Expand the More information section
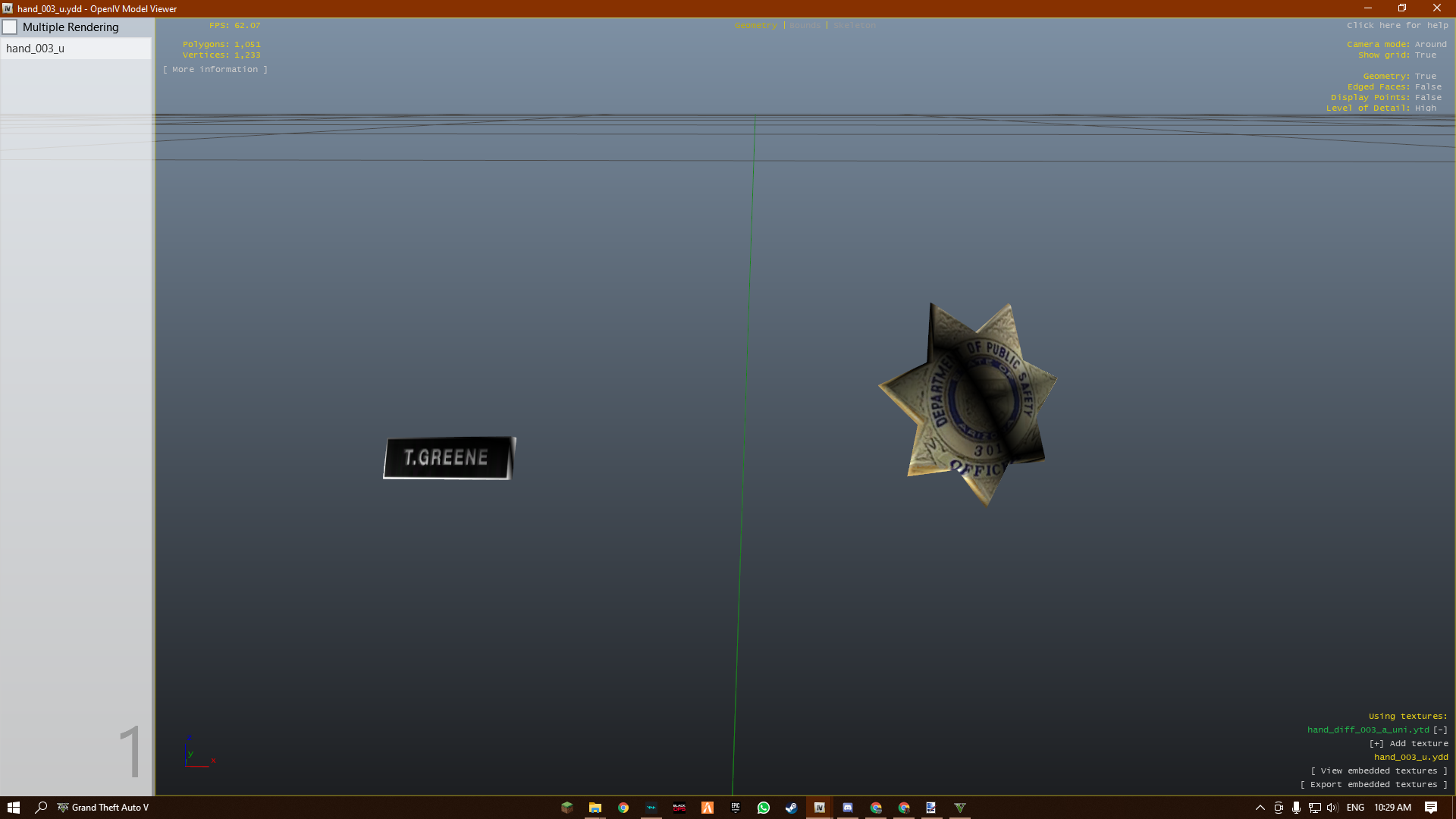The image size is (1456, 819). [x=215, y=69]
